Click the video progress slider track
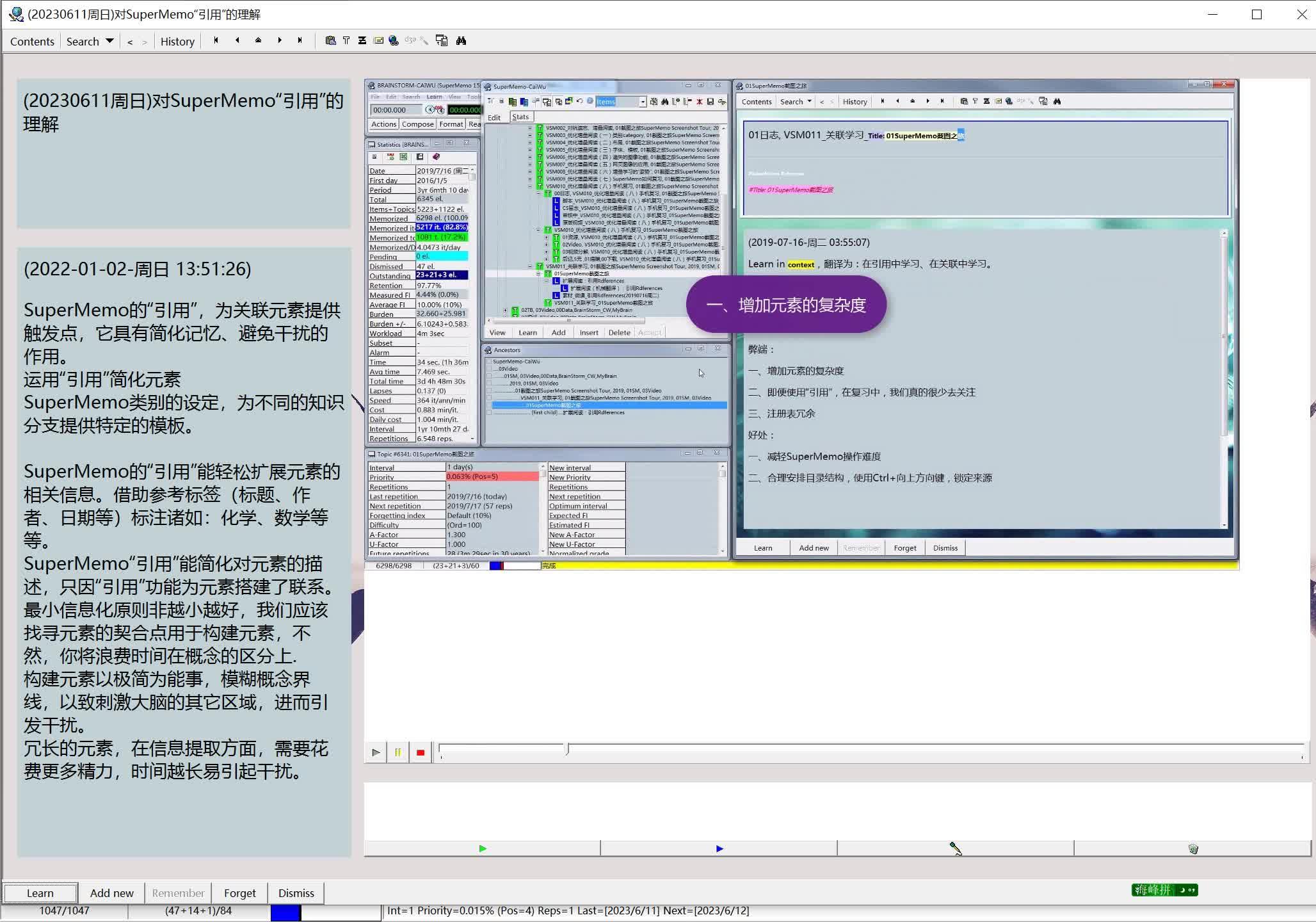 point(871,748)
